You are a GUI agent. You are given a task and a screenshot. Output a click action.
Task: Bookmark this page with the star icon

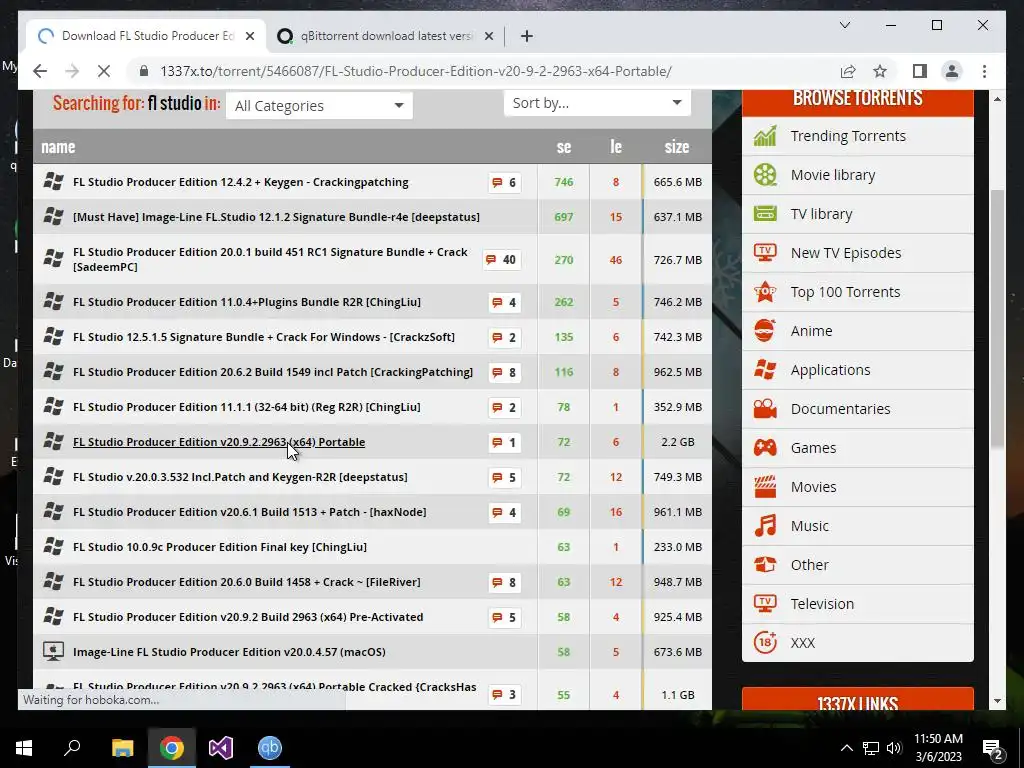tap(880, 71)
